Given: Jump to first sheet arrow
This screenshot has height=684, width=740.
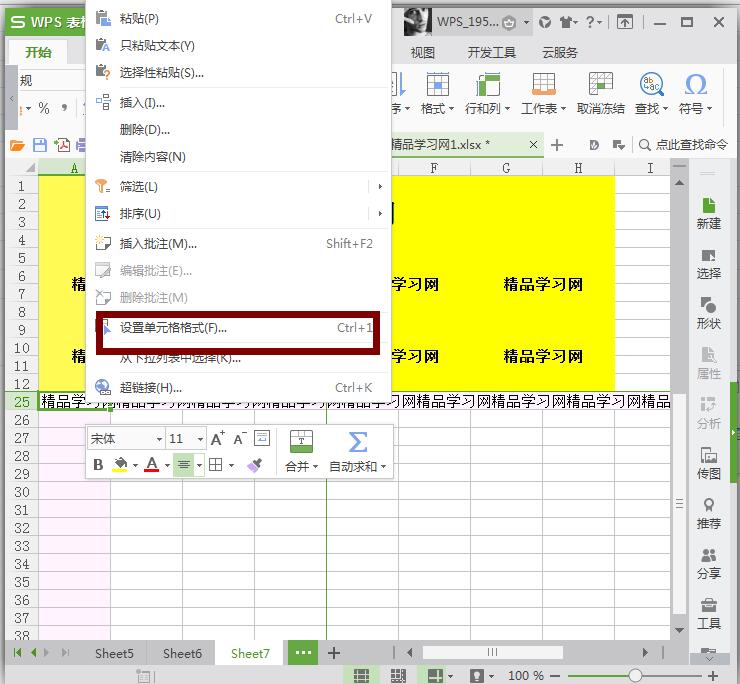Looking at the screenshot, I should [x=17, y=652].
